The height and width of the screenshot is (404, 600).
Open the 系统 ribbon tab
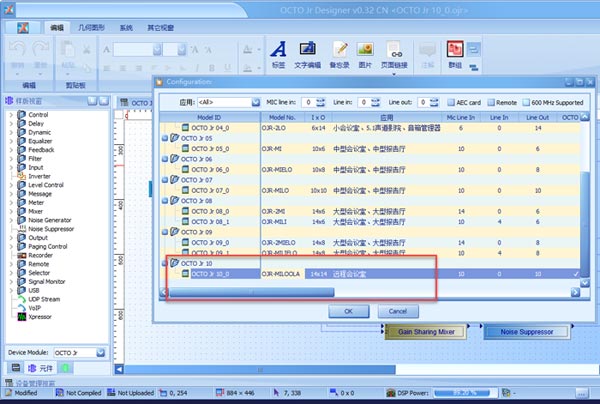click(126, 31)
